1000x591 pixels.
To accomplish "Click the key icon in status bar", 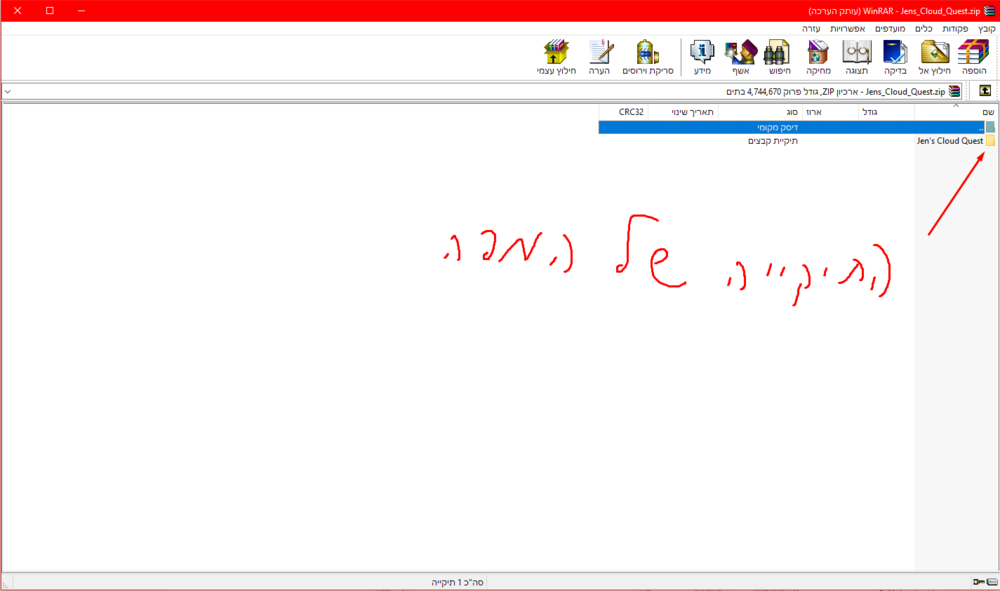I will pos(977,581).
